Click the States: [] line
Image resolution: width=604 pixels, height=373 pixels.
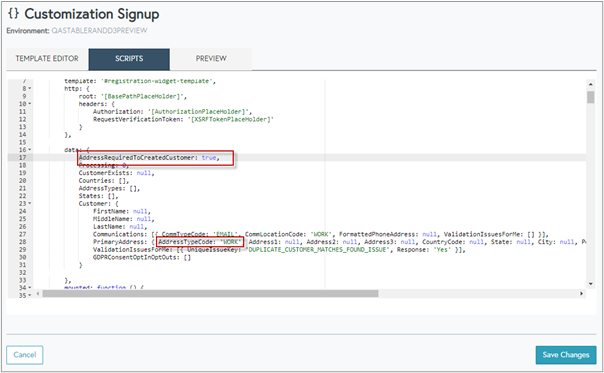click(99, 196)
